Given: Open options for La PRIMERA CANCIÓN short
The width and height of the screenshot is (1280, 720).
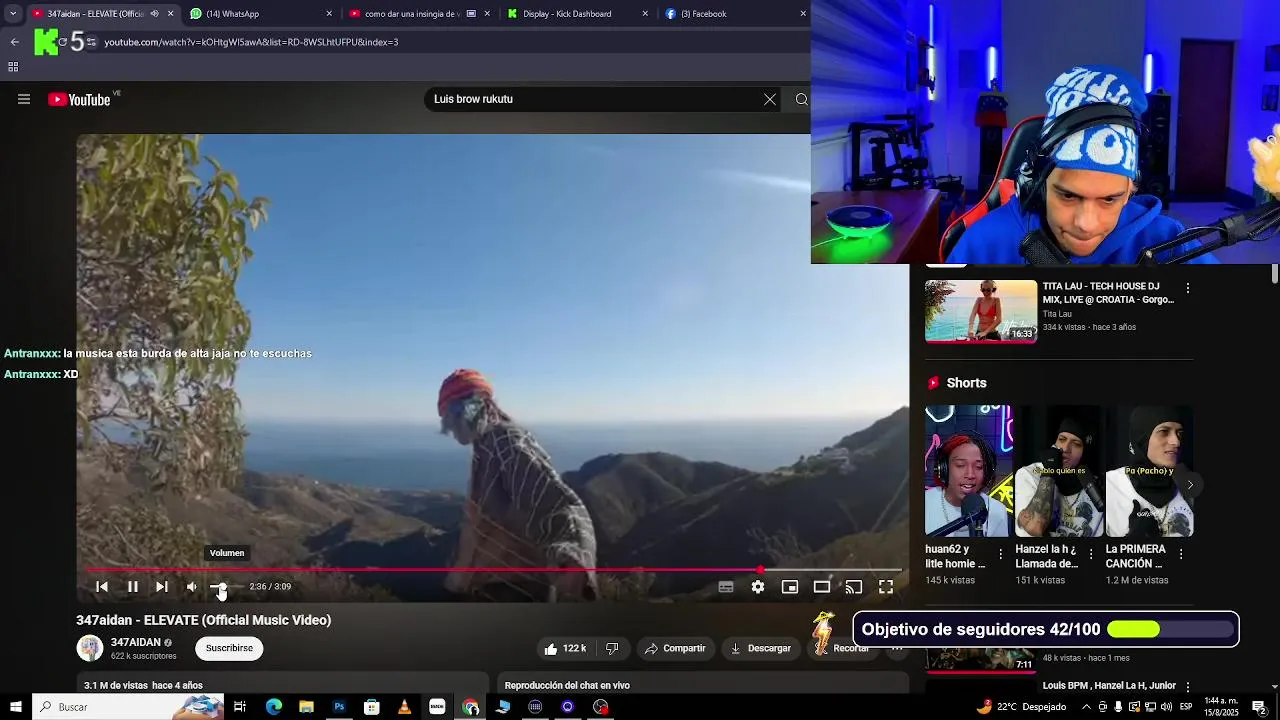Looking at the screenshot, I should pos(1181,554).
